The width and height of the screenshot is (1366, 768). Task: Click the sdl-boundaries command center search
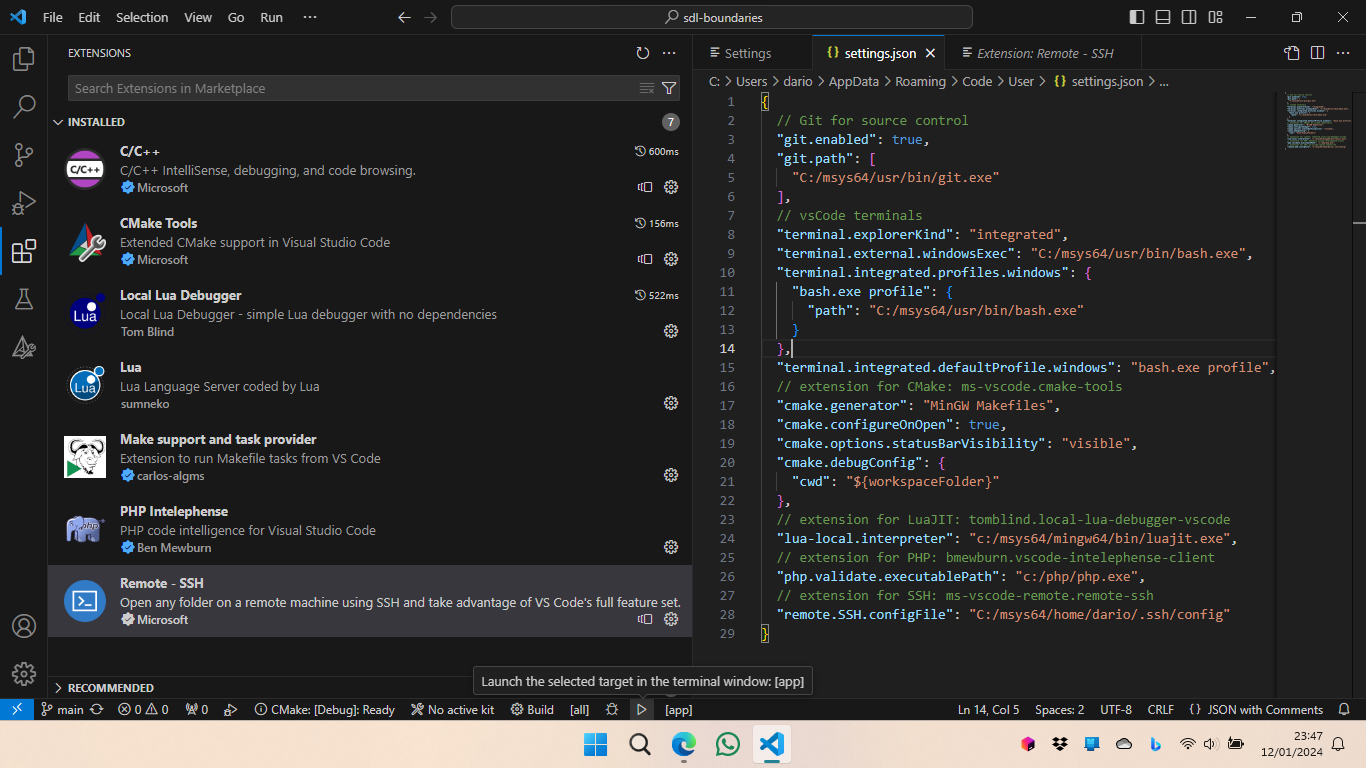click(x=712, y=17)
